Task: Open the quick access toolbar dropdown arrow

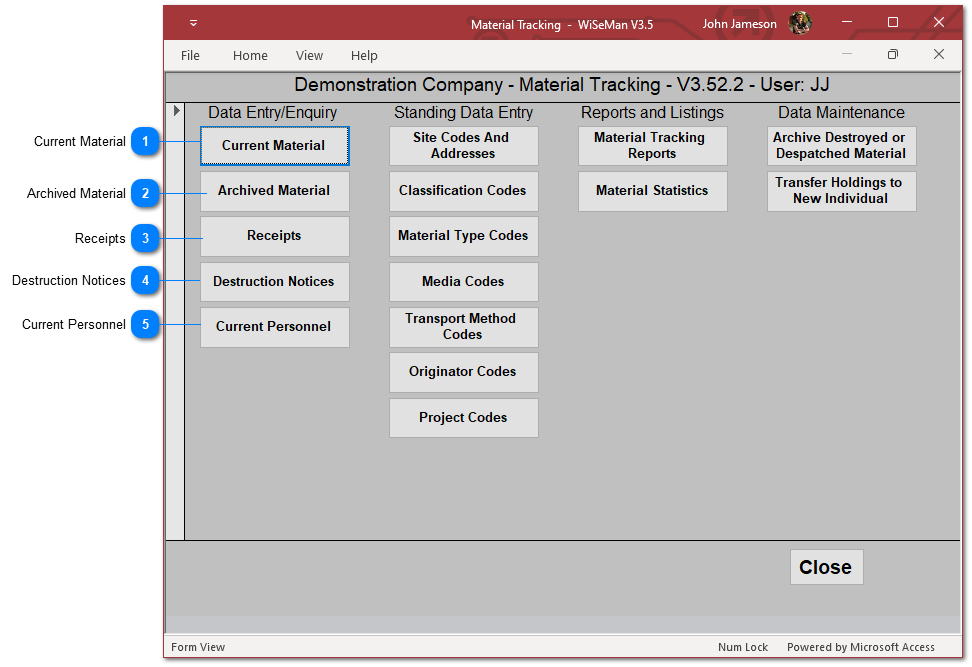Action: point(194,23)
